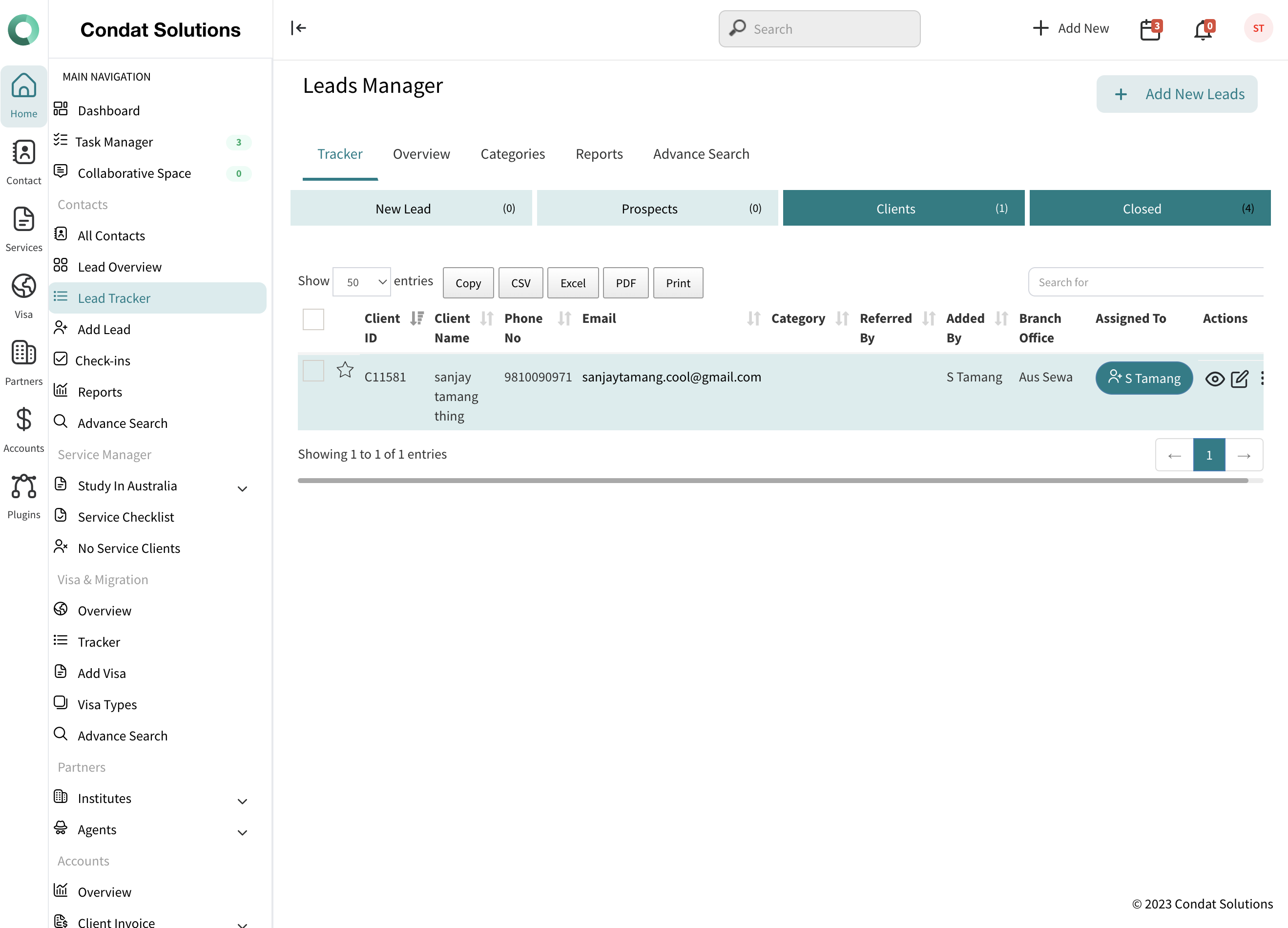Click the S Tamang assignee pill
The image size is (1288, 928).
[1144, 378]
